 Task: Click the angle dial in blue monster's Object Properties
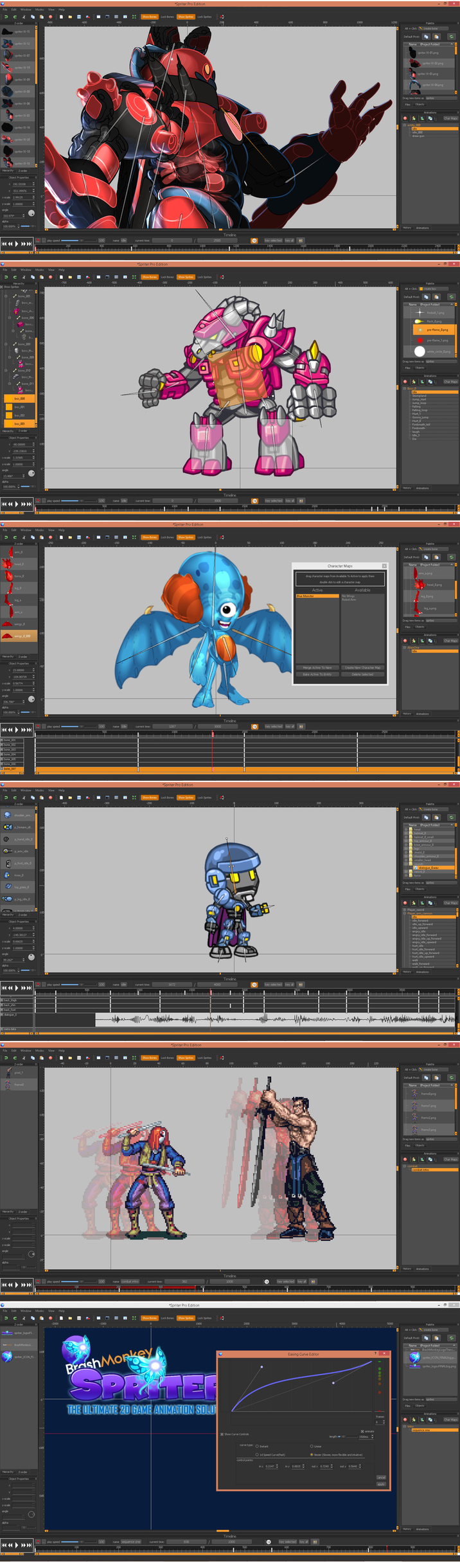point(31,699)
